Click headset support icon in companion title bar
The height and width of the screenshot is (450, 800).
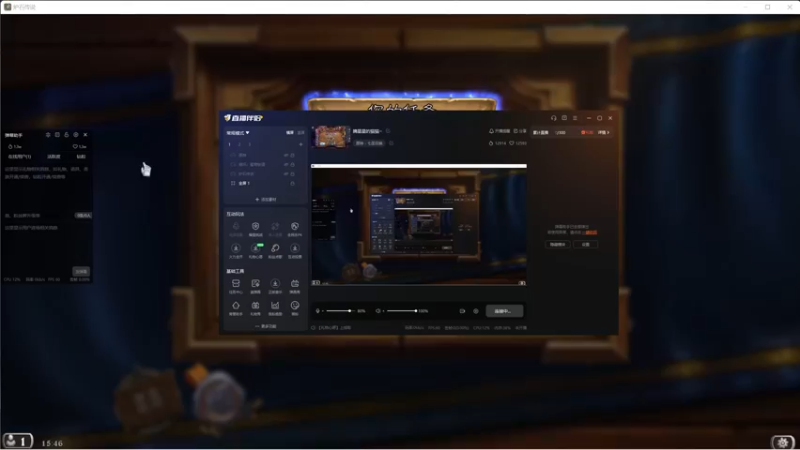pos(554,118)
